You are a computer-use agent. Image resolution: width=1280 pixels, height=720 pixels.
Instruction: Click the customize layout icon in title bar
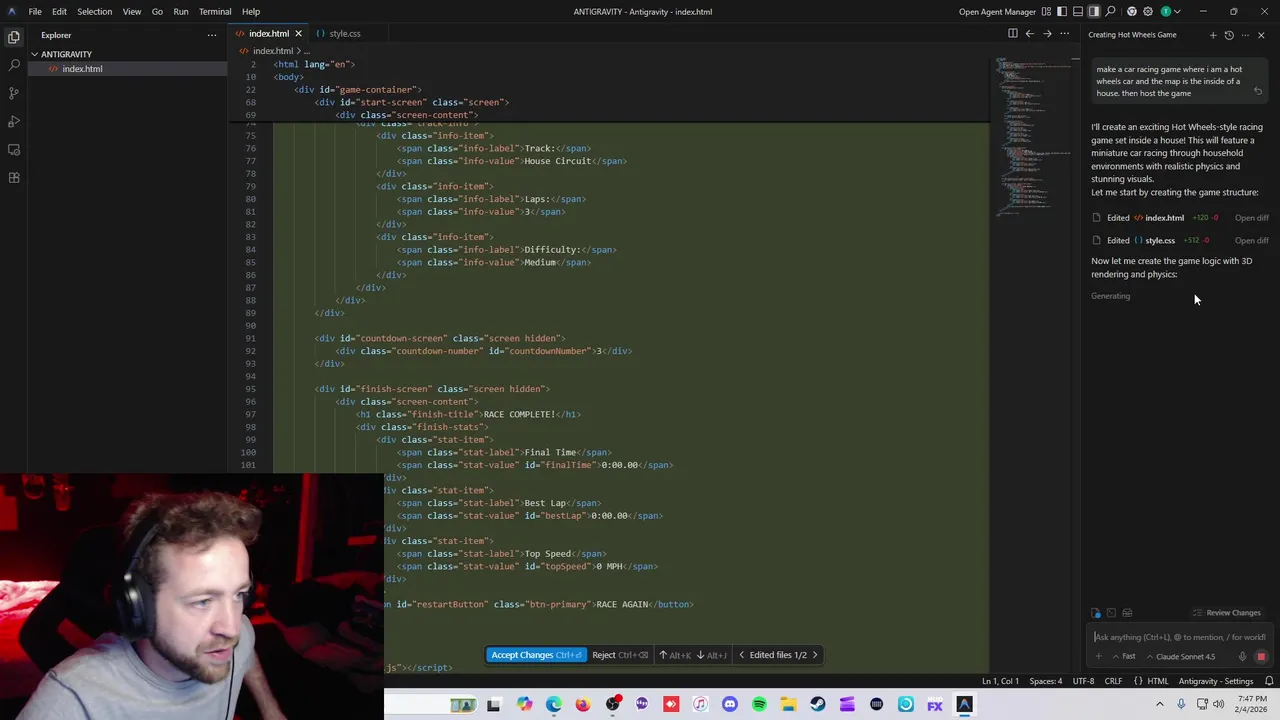(1046, 12)
